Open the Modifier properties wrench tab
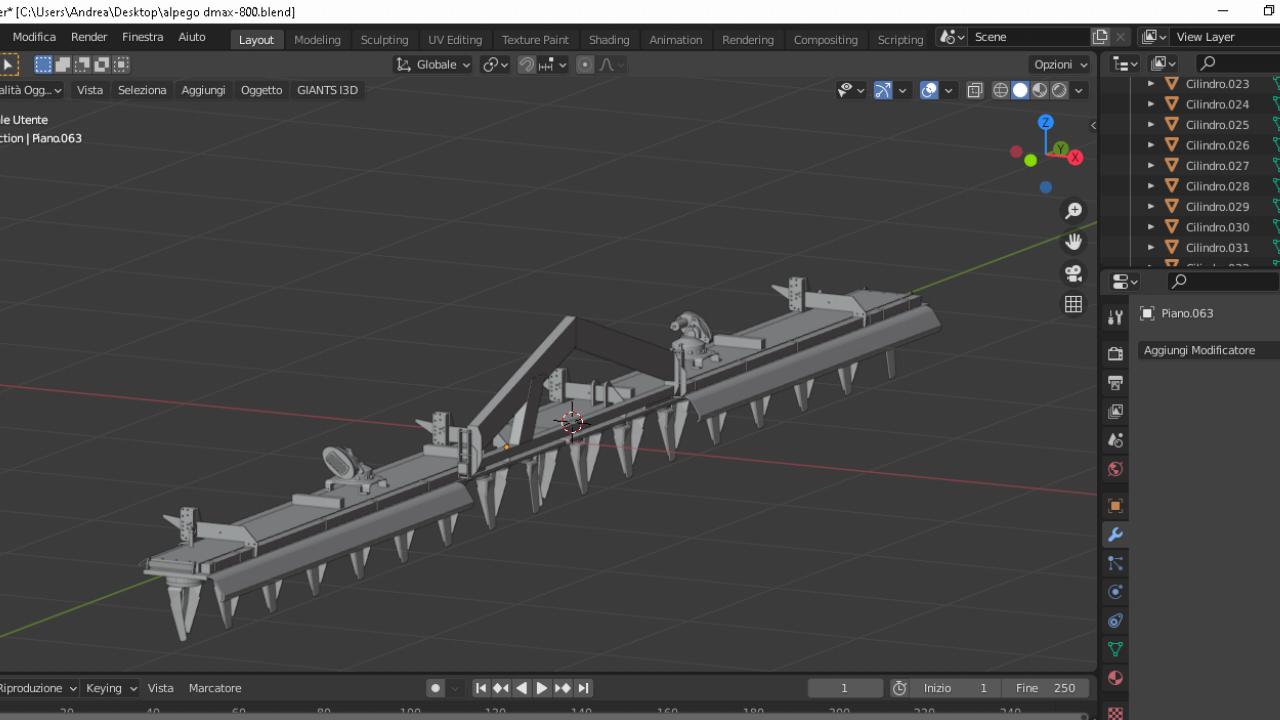 [x=1115, y=535]
